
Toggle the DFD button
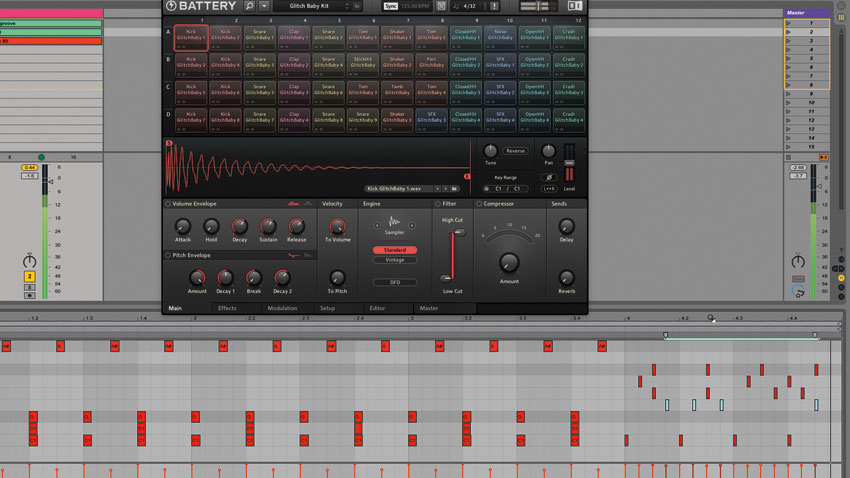[395, 282]
